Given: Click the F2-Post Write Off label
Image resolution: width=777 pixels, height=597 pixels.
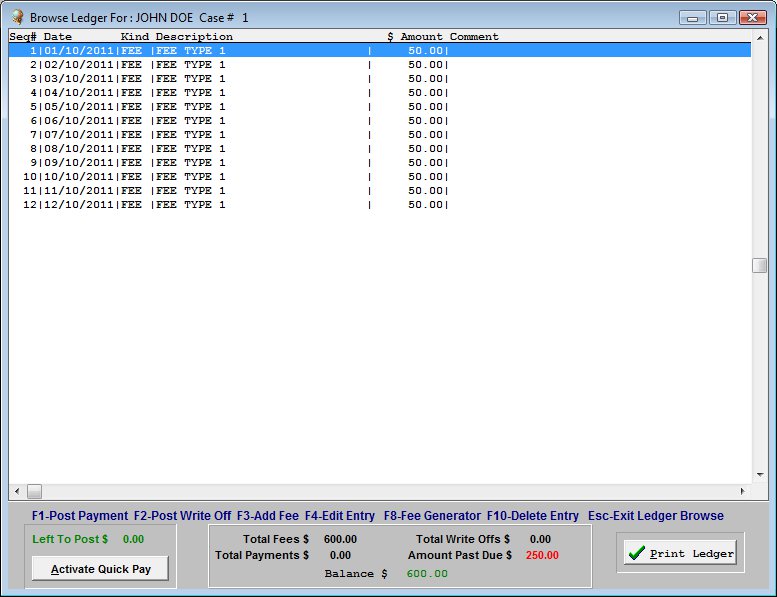Looking at the screenshot, I should click(182, 516).
